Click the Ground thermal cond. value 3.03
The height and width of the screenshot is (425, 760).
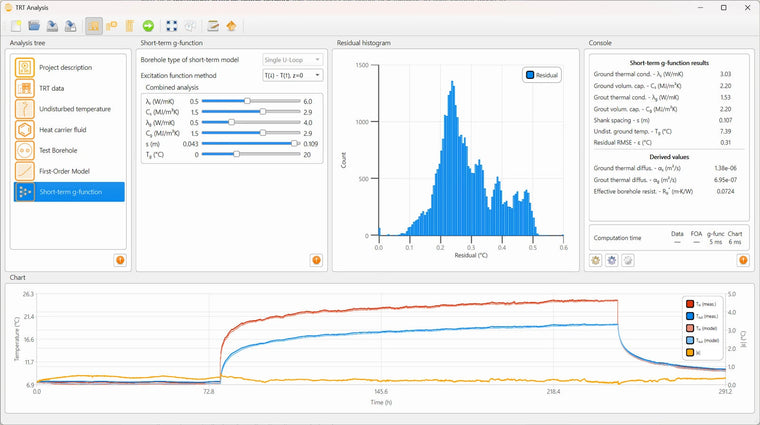pos(725,74)
